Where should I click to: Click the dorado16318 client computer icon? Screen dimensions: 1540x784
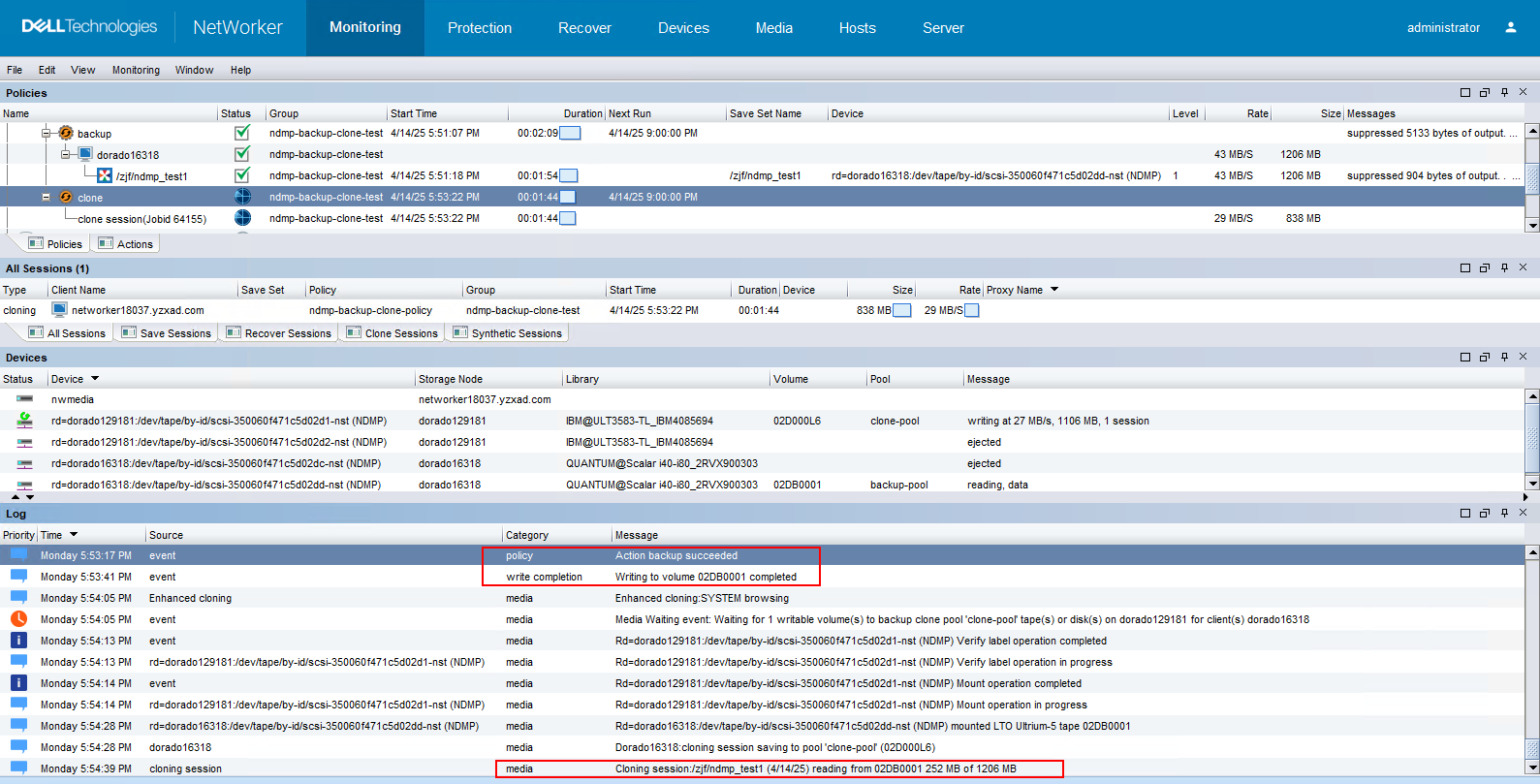tap(85, 154)
